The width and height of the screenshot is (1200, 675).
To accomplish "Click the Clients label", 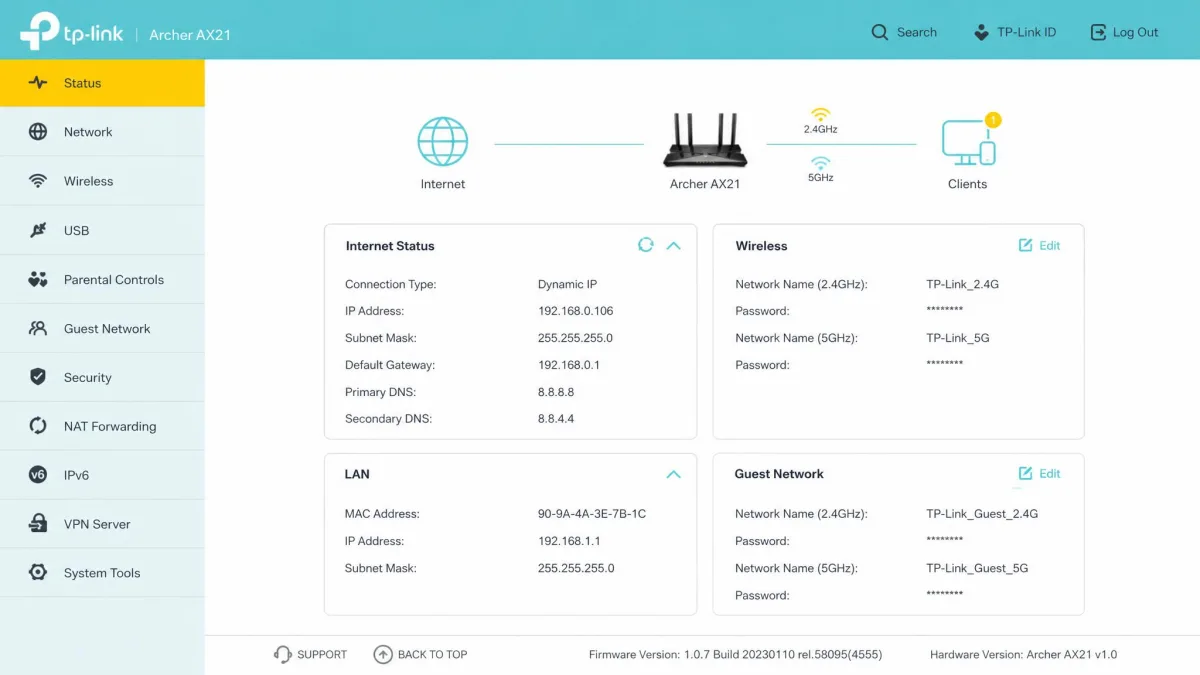I will tap(968, 184).
